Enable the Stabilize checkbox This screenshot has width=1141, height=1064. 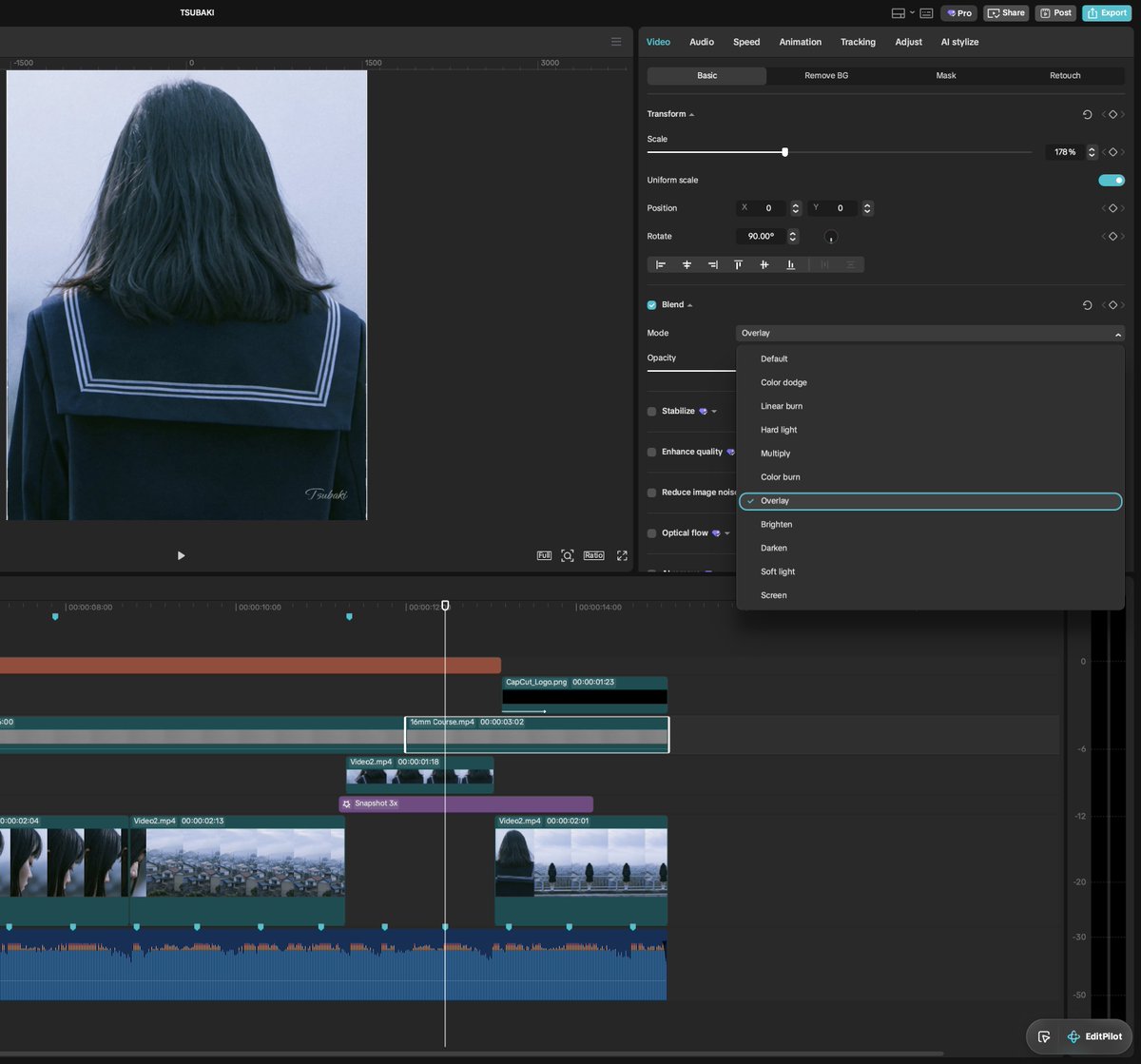(x=651, y=412)
